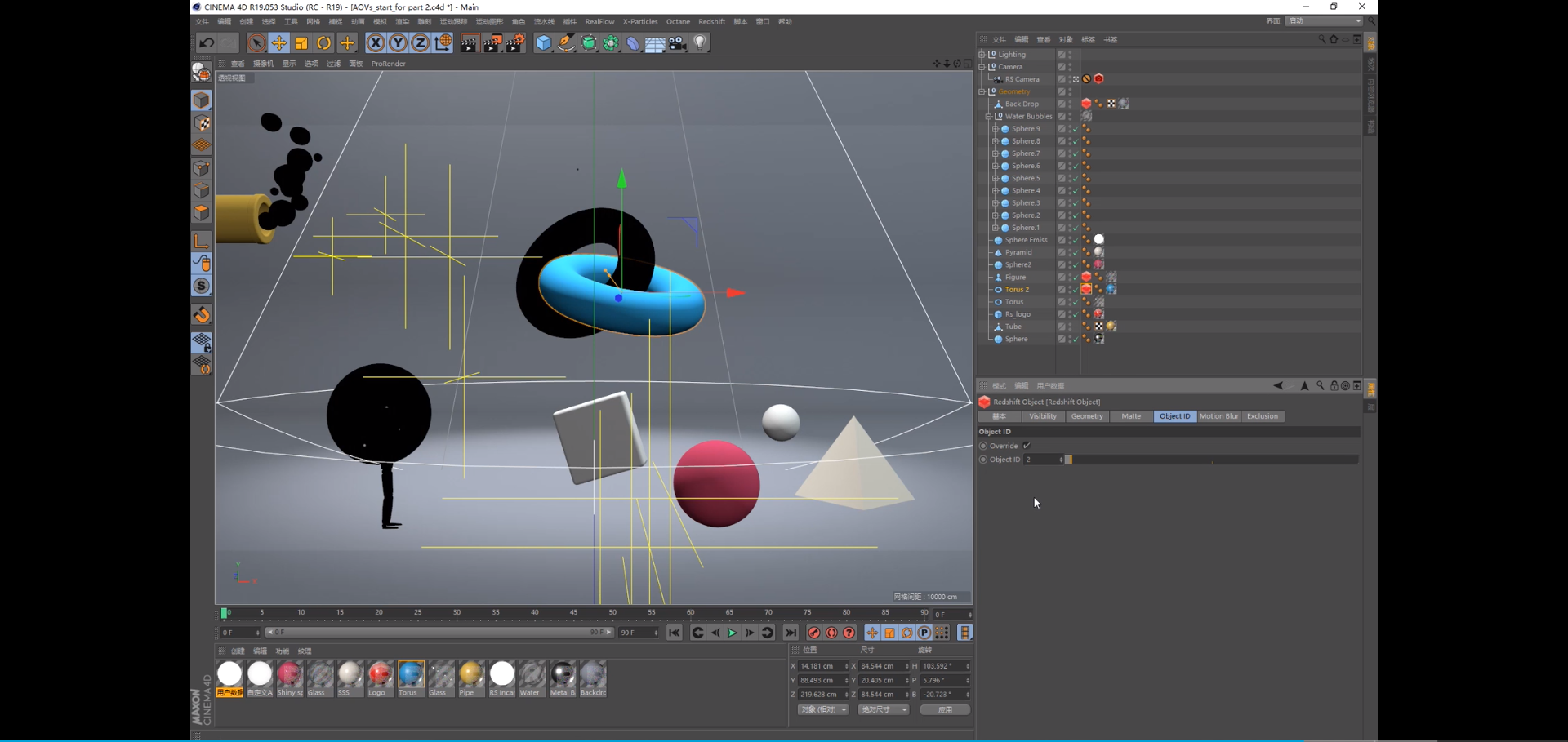
Task: Click the search magnifier in Object Manager
Action: point(1321,39)
